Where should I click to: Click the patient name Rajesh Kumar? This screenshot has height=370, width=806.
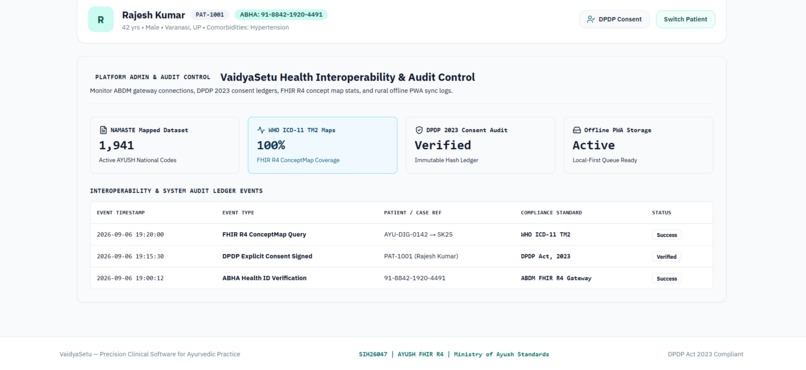(x=153, y=15)
